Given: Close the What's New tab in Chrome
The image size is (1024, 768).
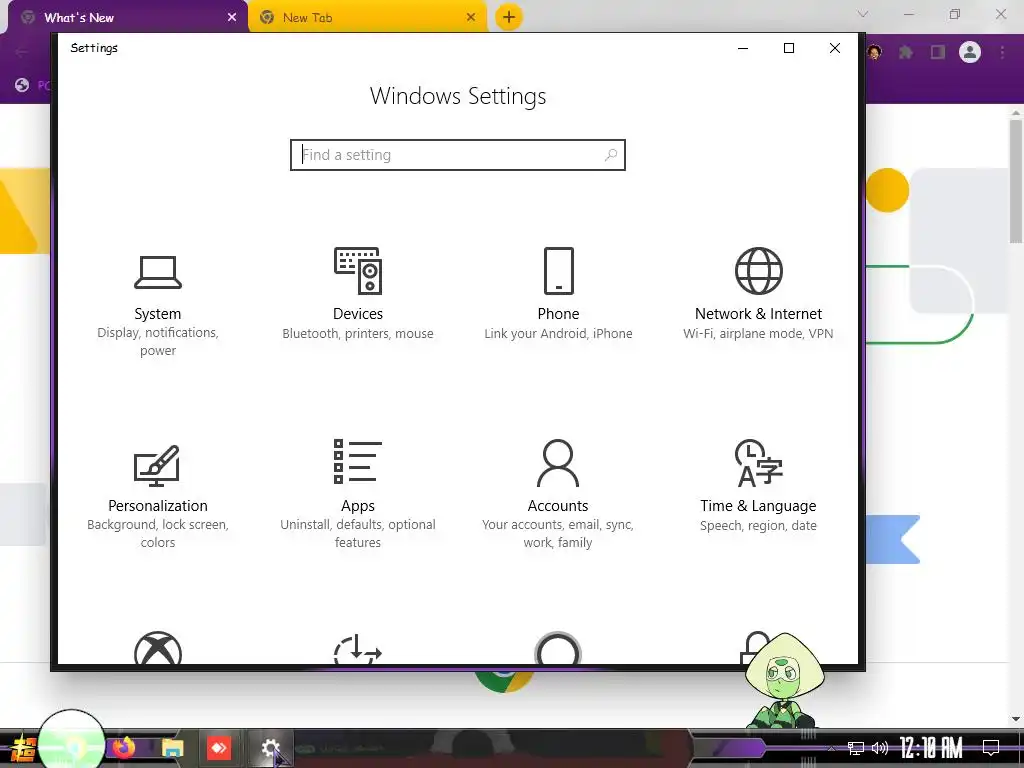Looking at the screenshot, I should click(232, 18).
